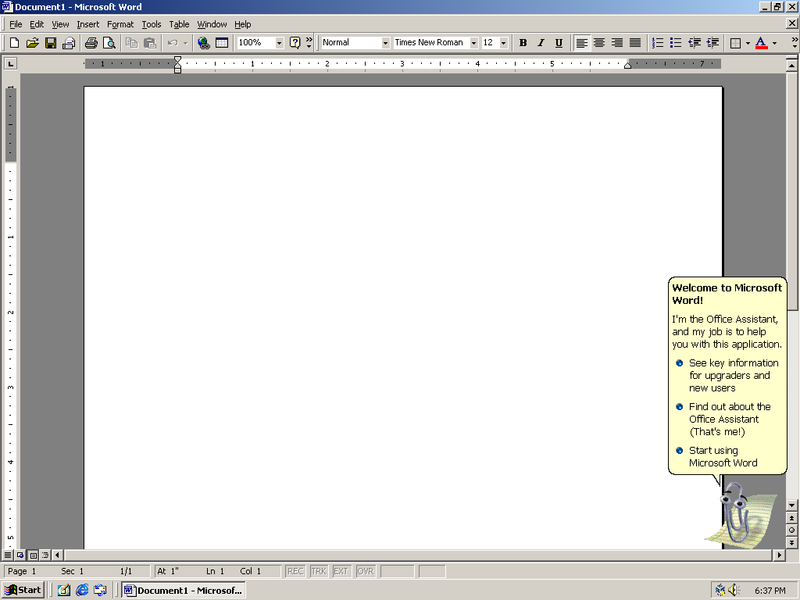800x600 pixels.
Task: Show more Standard toolbar buttons chevron
Action: pos(309,43)
